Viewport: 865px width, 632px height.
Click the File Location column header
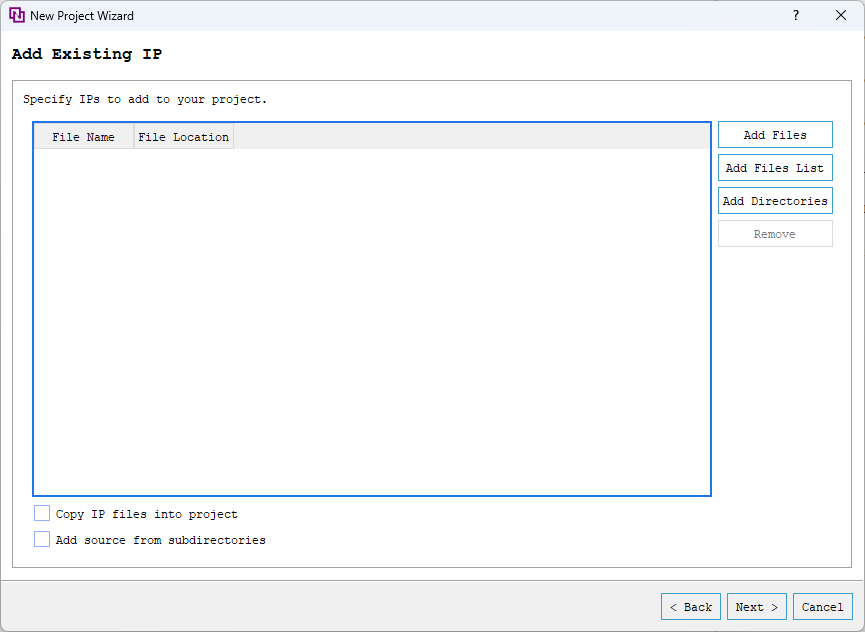coord(183,136)
